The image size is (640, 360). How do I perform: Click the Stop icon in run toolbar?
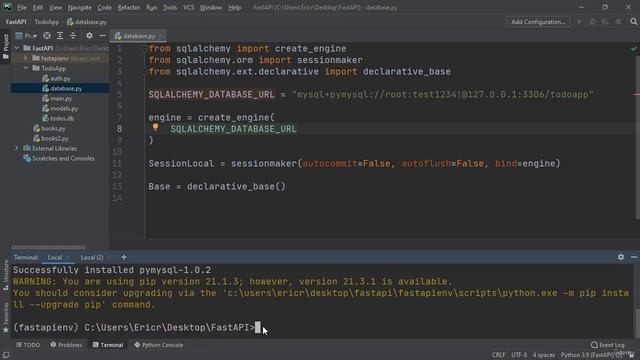click(x=619, y=22)
